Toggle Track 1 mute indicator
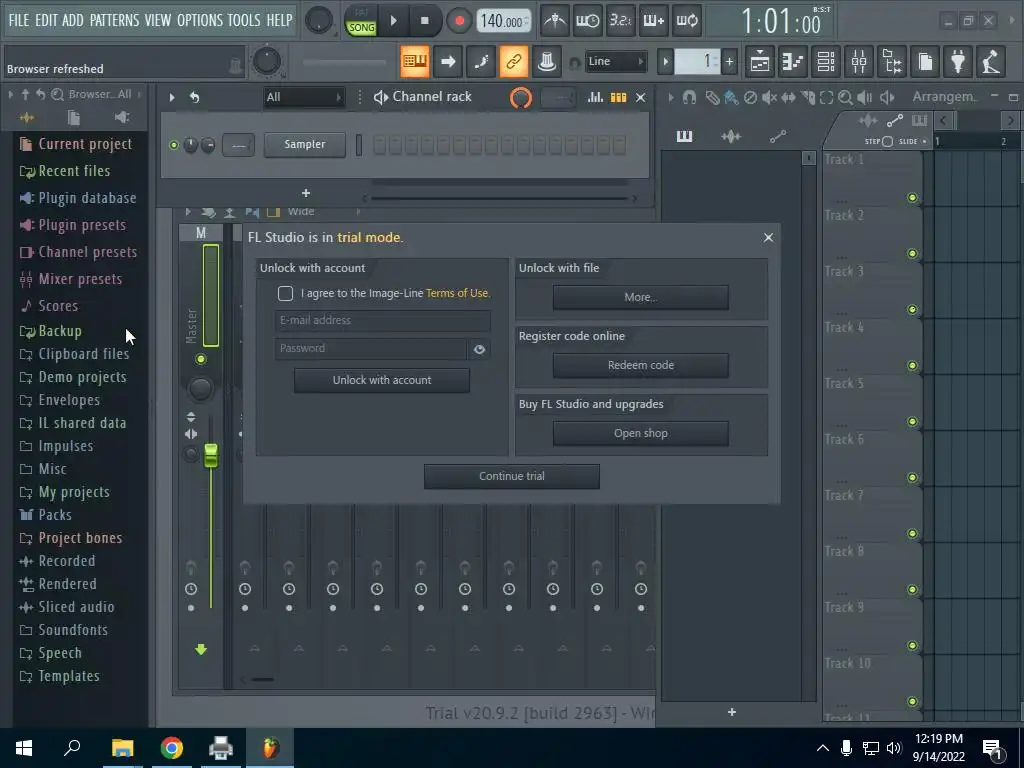The width and height of the screenshot is (1024, 768). (912, 198)
